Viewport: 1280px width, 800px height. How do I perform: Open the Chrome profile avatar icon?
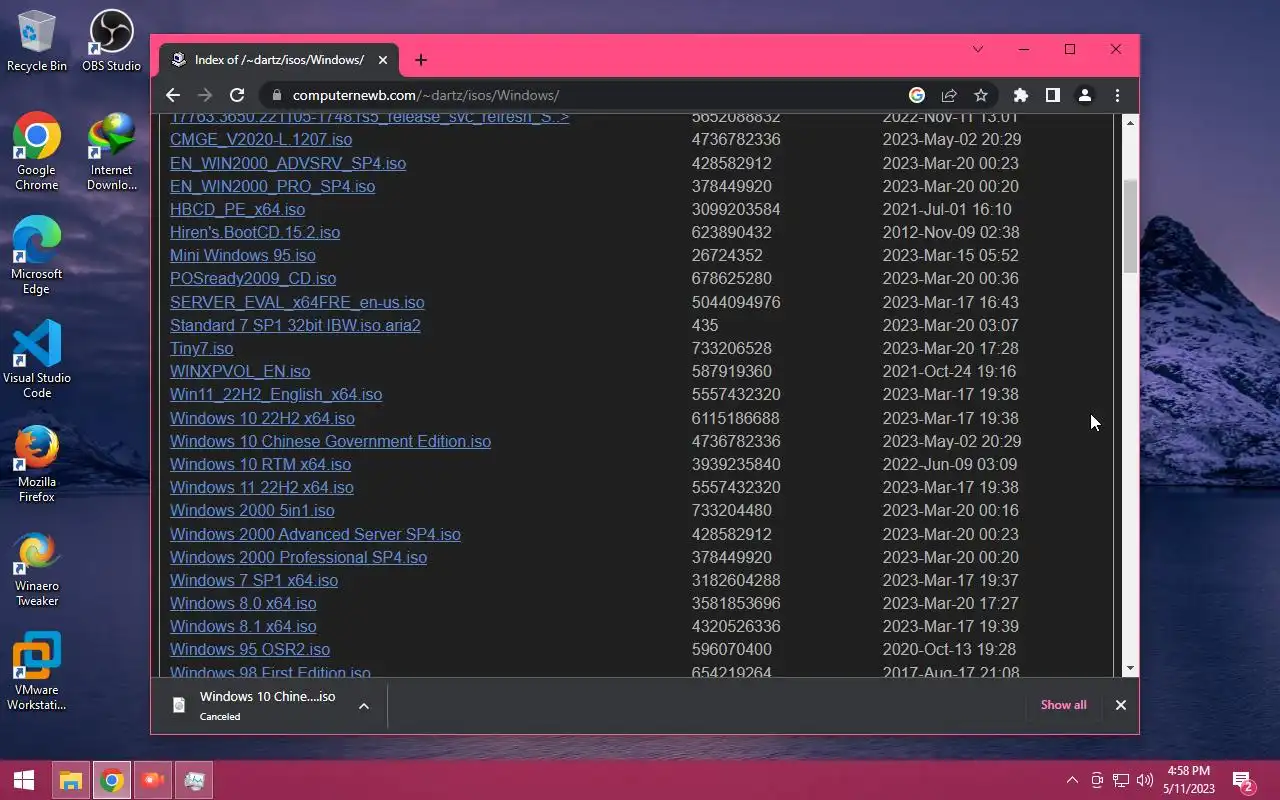tap(1084, 95)
